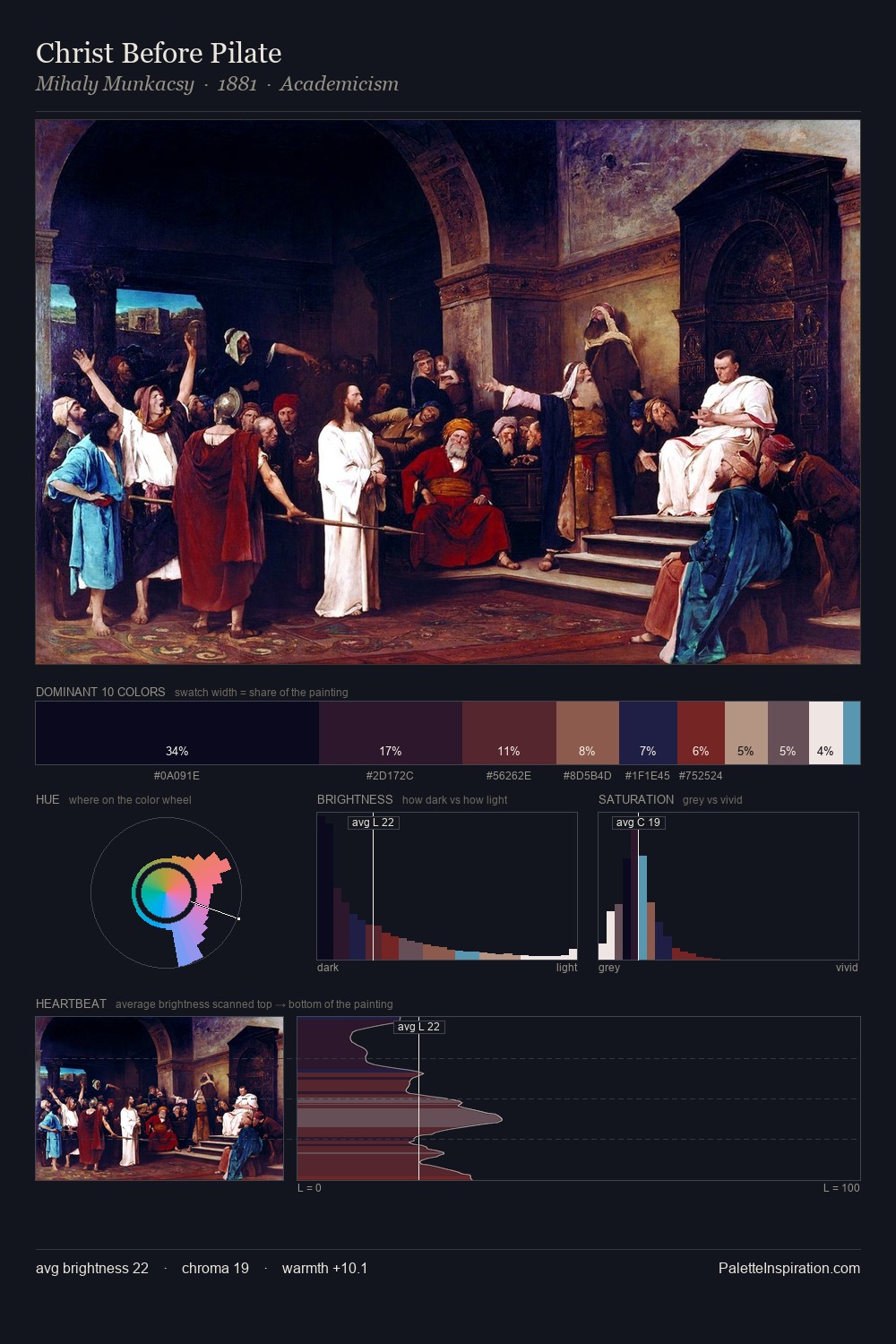Click hex code #2D172C
The width and height of the screenshot is (896, 1344).
[x=390, y=776]
